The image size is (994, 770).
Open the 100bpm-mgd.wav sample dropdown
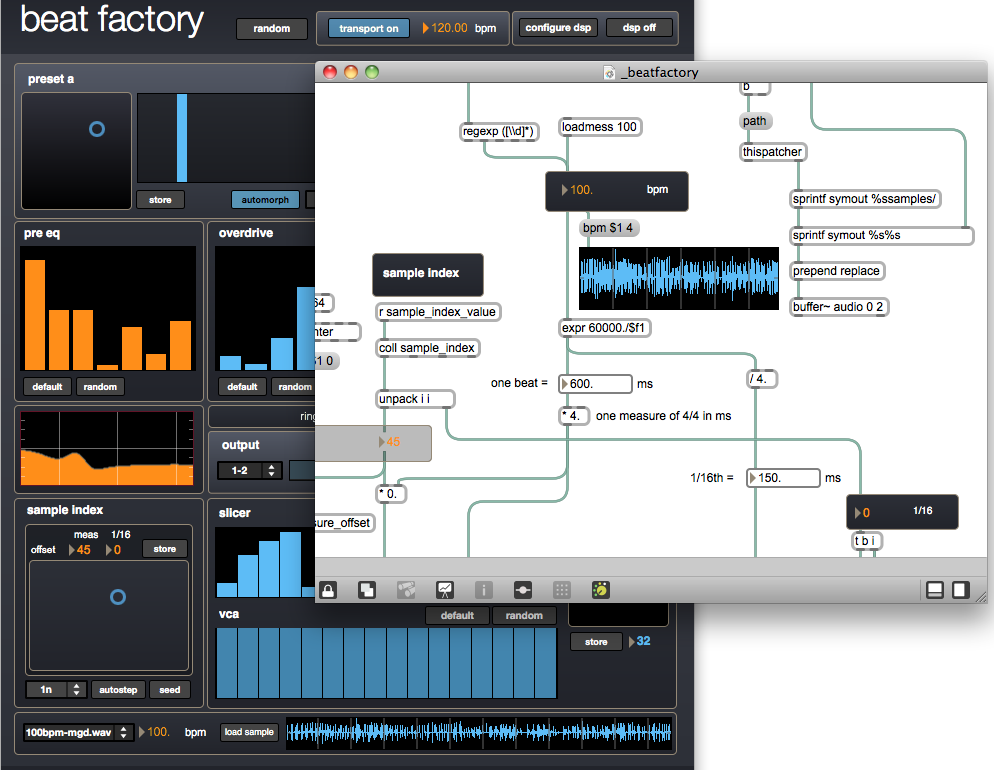[x=77, y=732]
